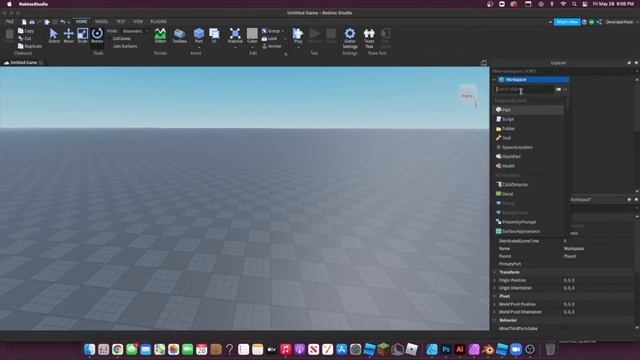Insert ClickDetector from the object list

click(x=529, y=184)
